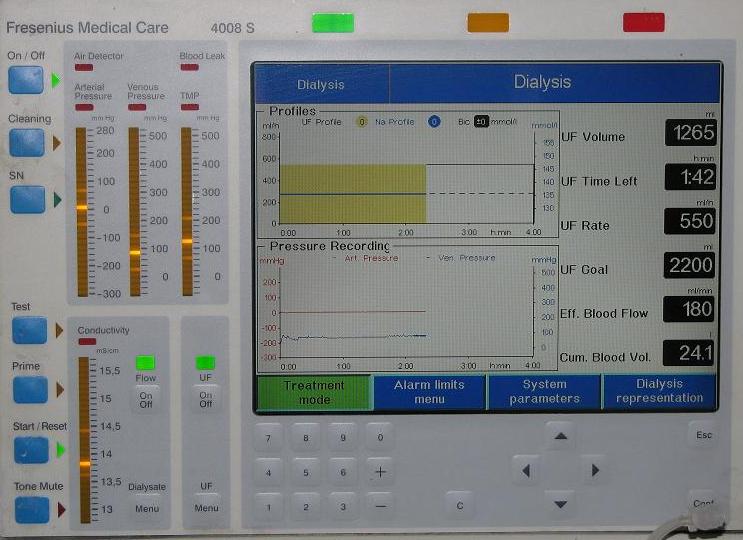Switch to System parameters tab
The width and height of the screenshot is (743, 540).
pyautogui.click(x=544, y=392)
